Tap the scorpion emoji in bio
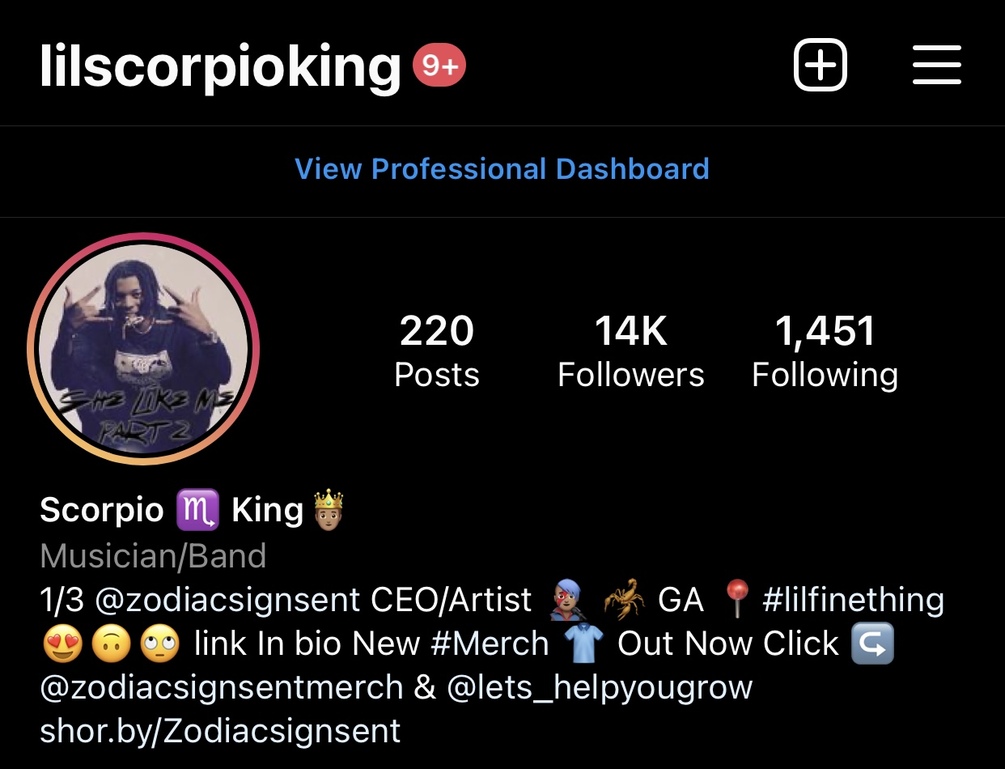1005x769 pixels. [624, 600]
